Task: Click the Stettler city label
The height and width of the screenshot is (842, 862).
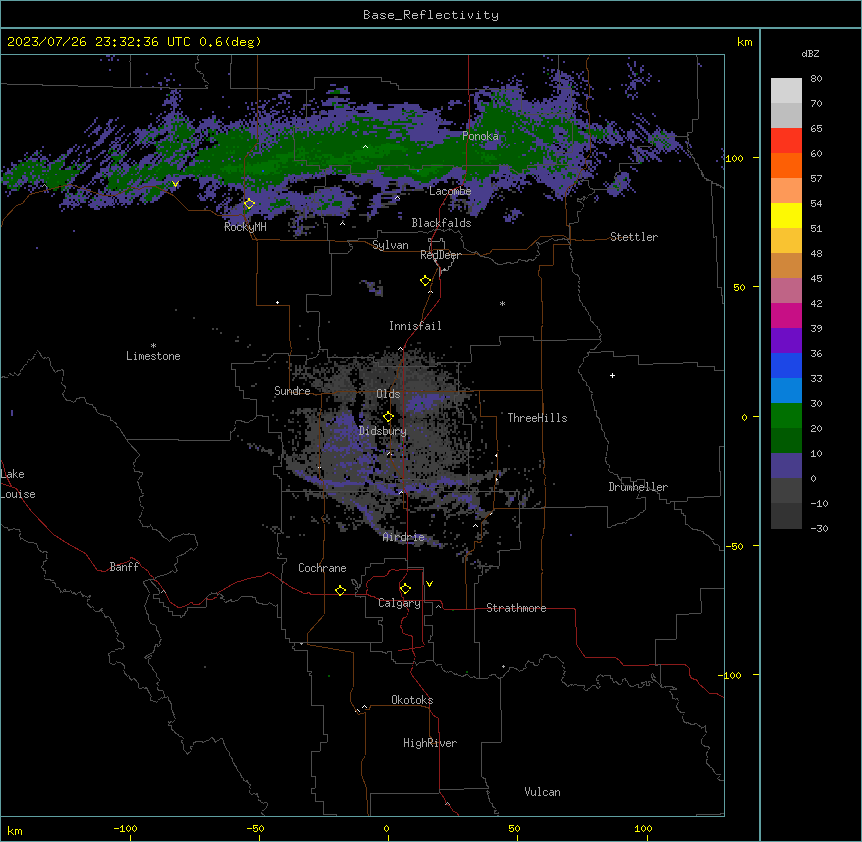Action: (x=634, y=237)
